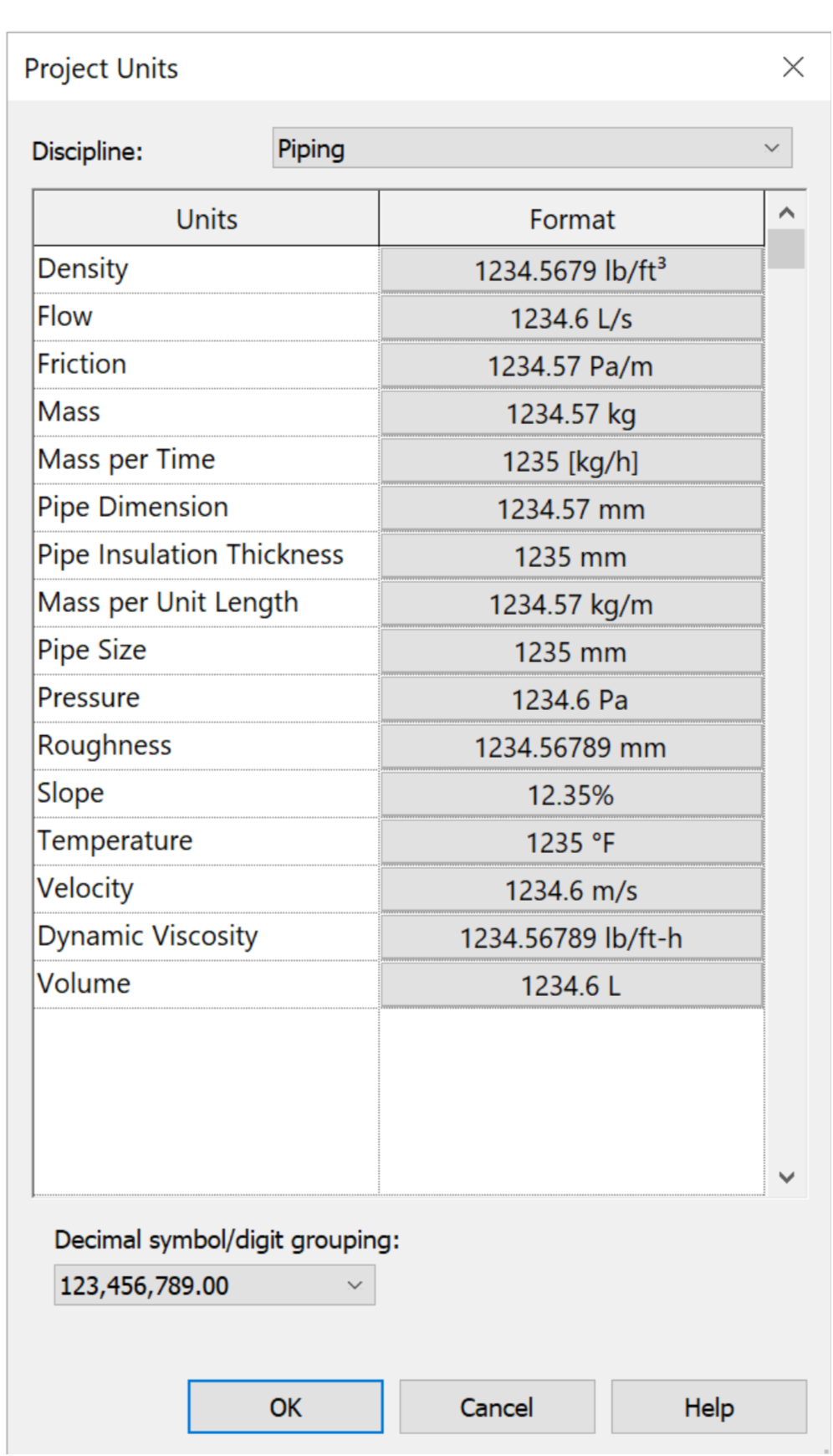Open the Pipe Insulation Thickness format

pos(571,556)
